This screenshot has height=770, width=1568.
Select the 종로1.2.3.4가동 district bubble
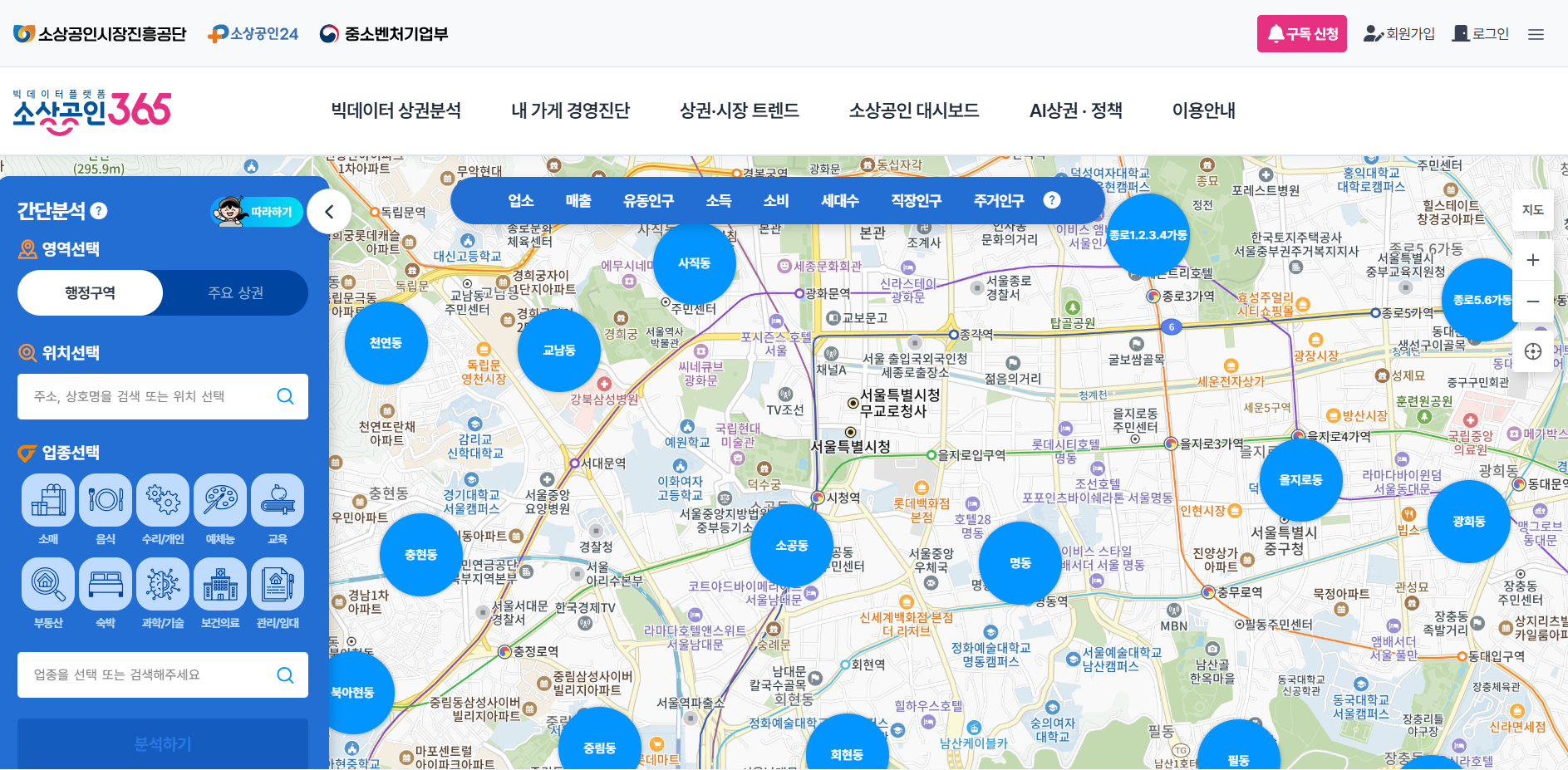[x=1148, y=235]
